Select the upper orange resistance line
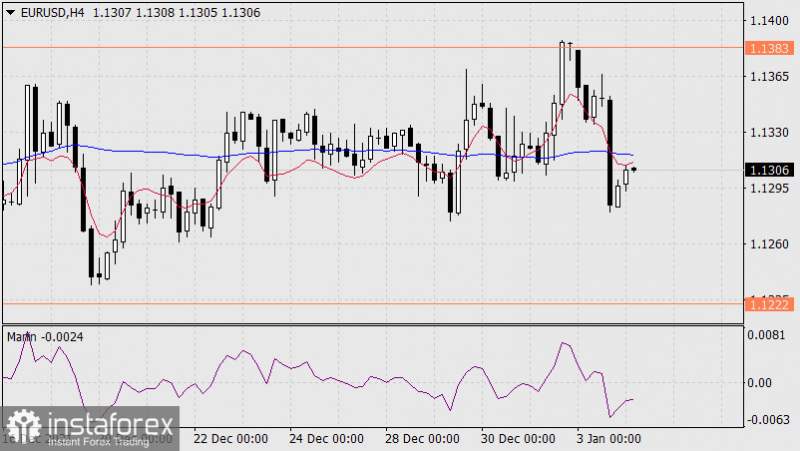The width and height of the screenshot is (800, 451). (300, 47)
